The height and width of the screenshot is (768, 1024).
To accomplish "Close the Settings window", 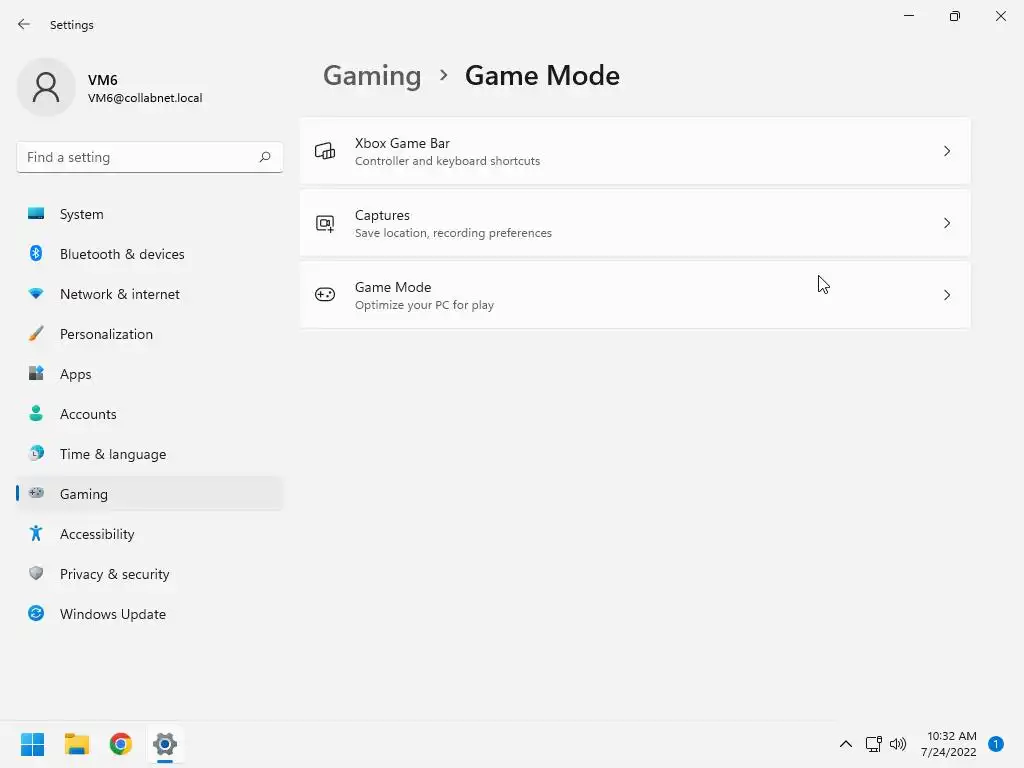I will pyautogui.click(x=1000, y=16).
